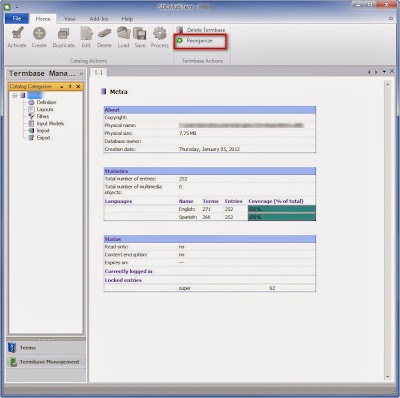This screenshot has width=400, height=398.
Task: Click the Process gear icon
Action: point(160,37)
